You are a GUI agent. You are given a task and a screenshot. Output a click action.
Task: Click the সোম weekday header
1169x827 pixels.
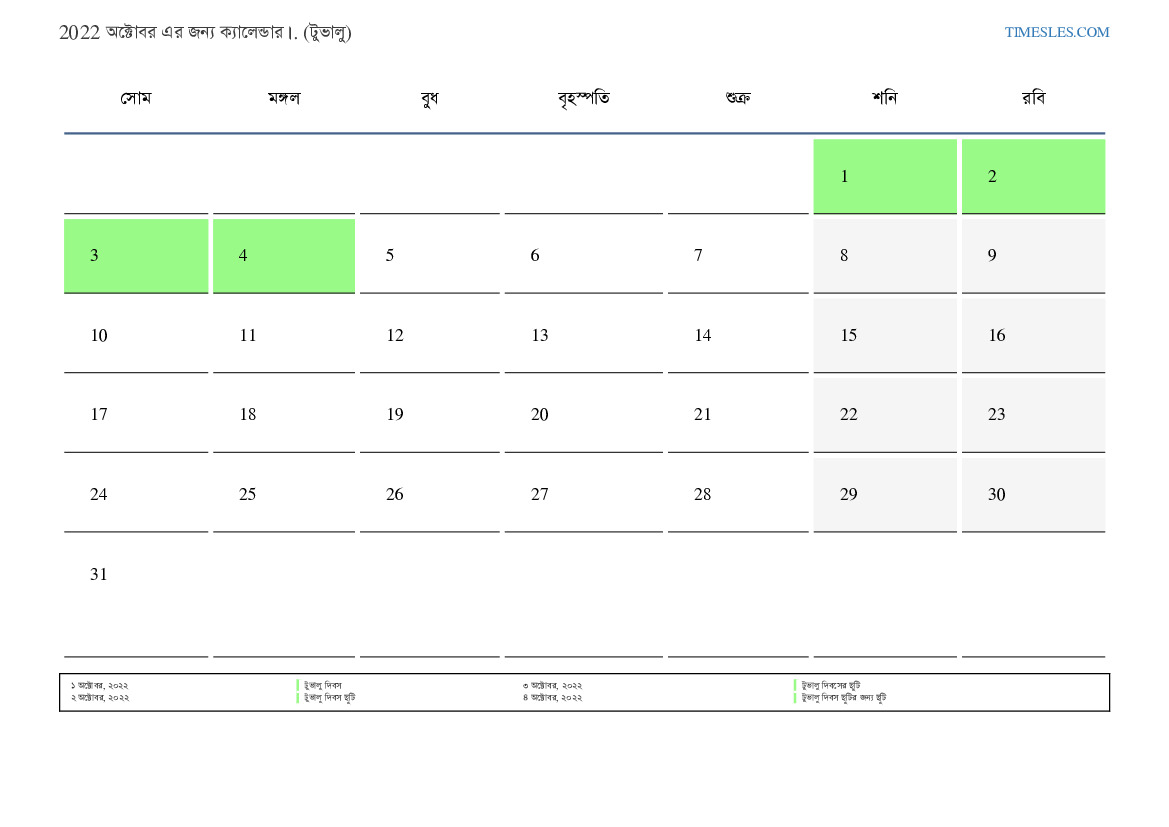click(x=136, y=98)
